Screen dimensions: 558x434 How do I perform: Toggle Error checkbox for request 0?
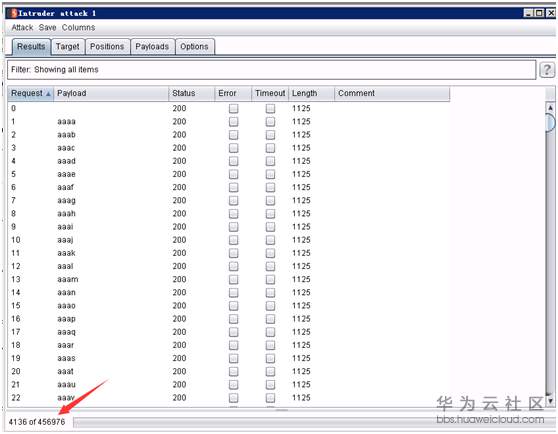233,108
